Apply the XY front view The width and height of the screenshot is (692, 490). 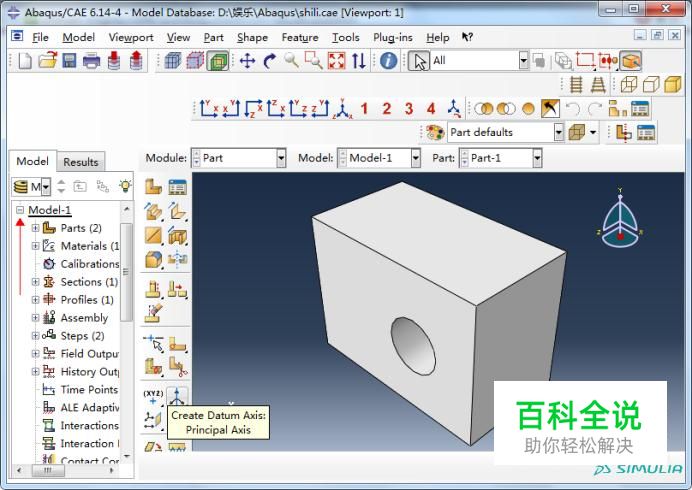tap(208, 109)
